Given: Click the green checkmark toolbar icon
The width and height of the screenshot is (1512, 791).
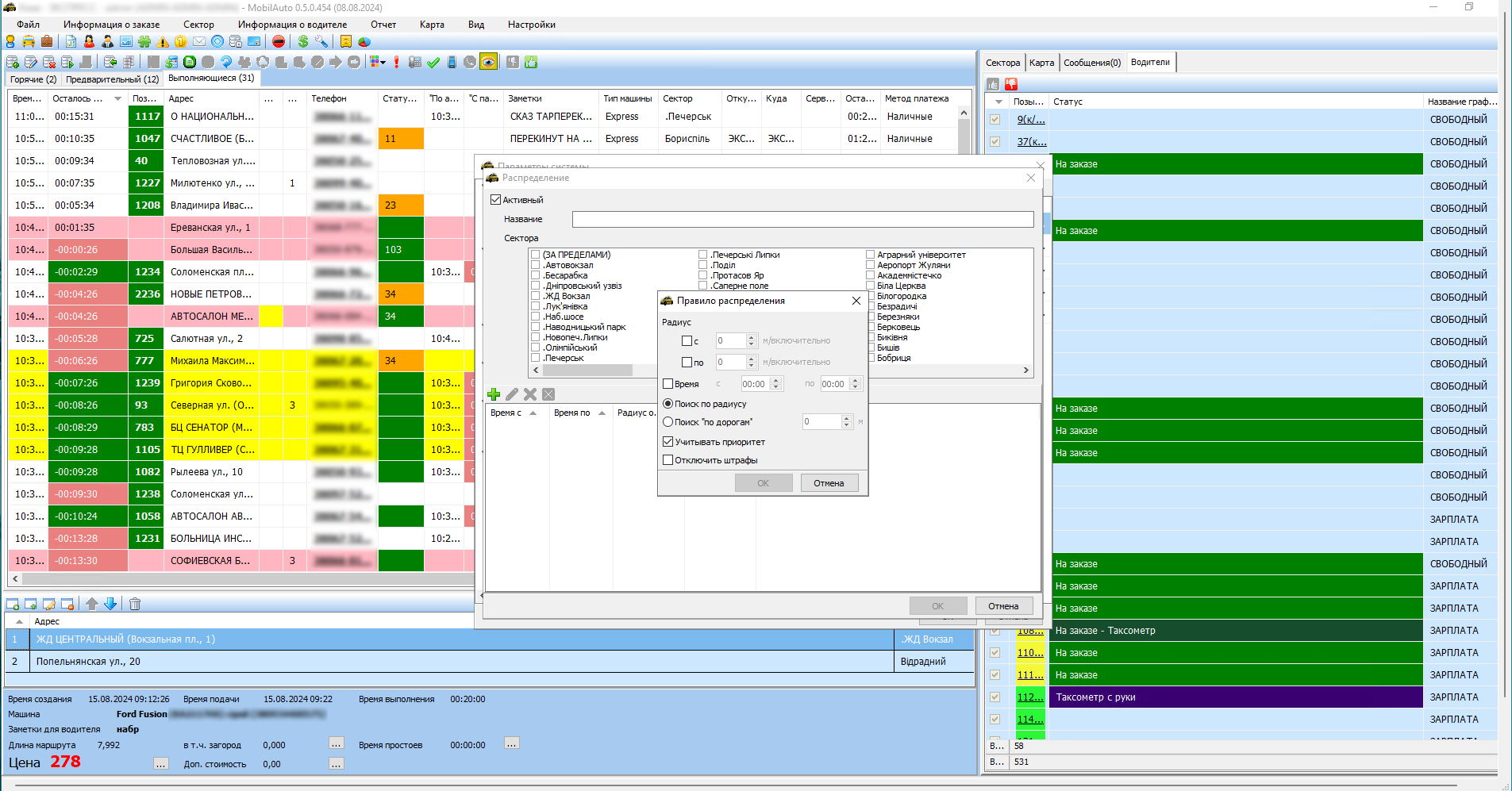Looking at the screenshot, I should pos(433,62).
